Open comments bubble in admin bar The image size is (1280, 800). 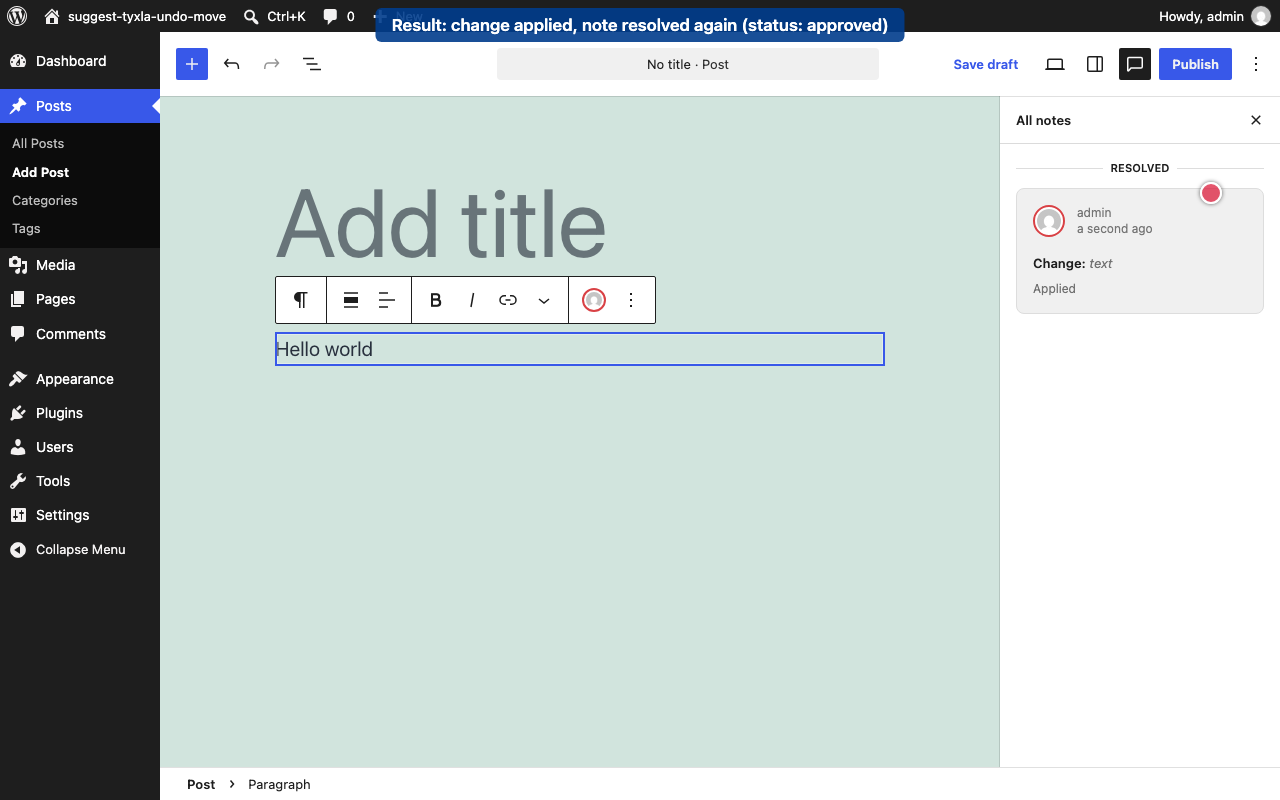point(339,16)
